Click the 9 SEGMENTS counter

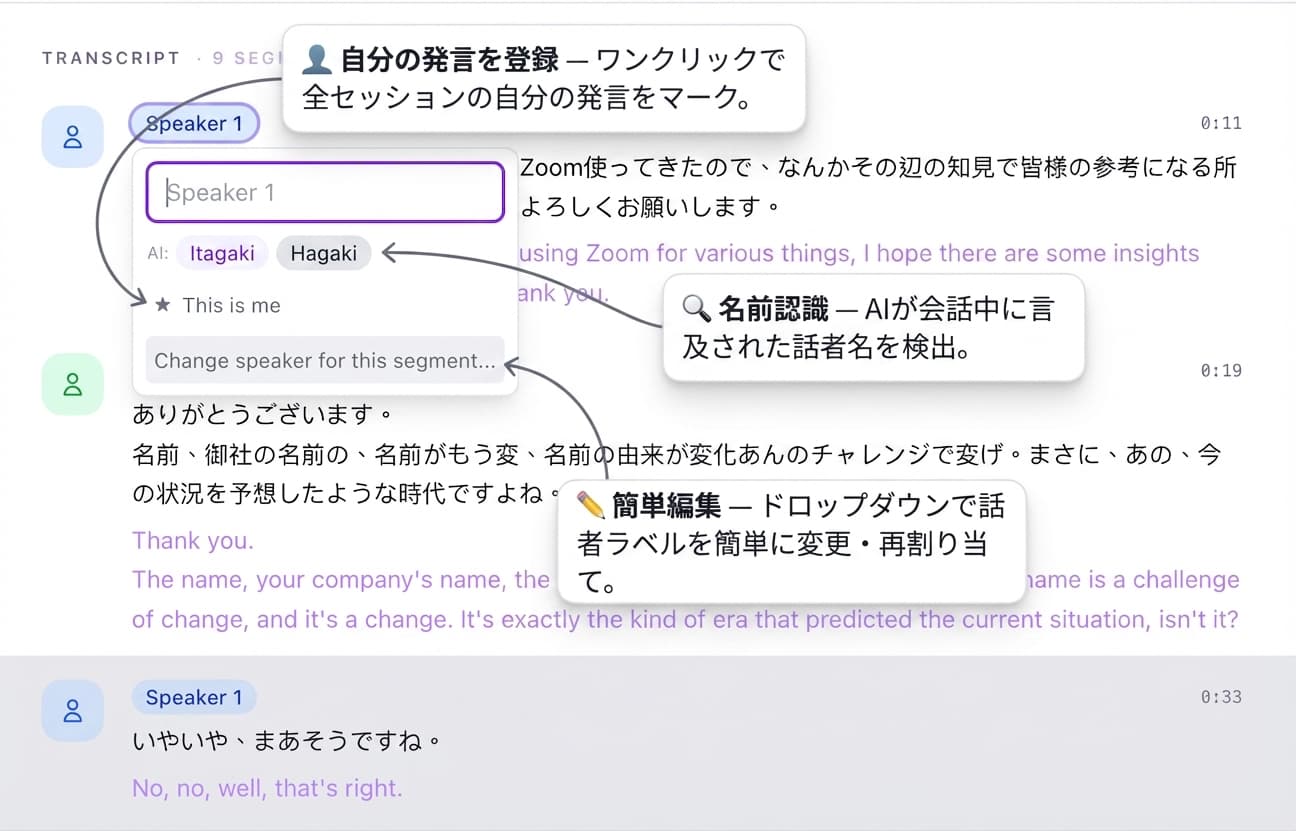point(245,58)
